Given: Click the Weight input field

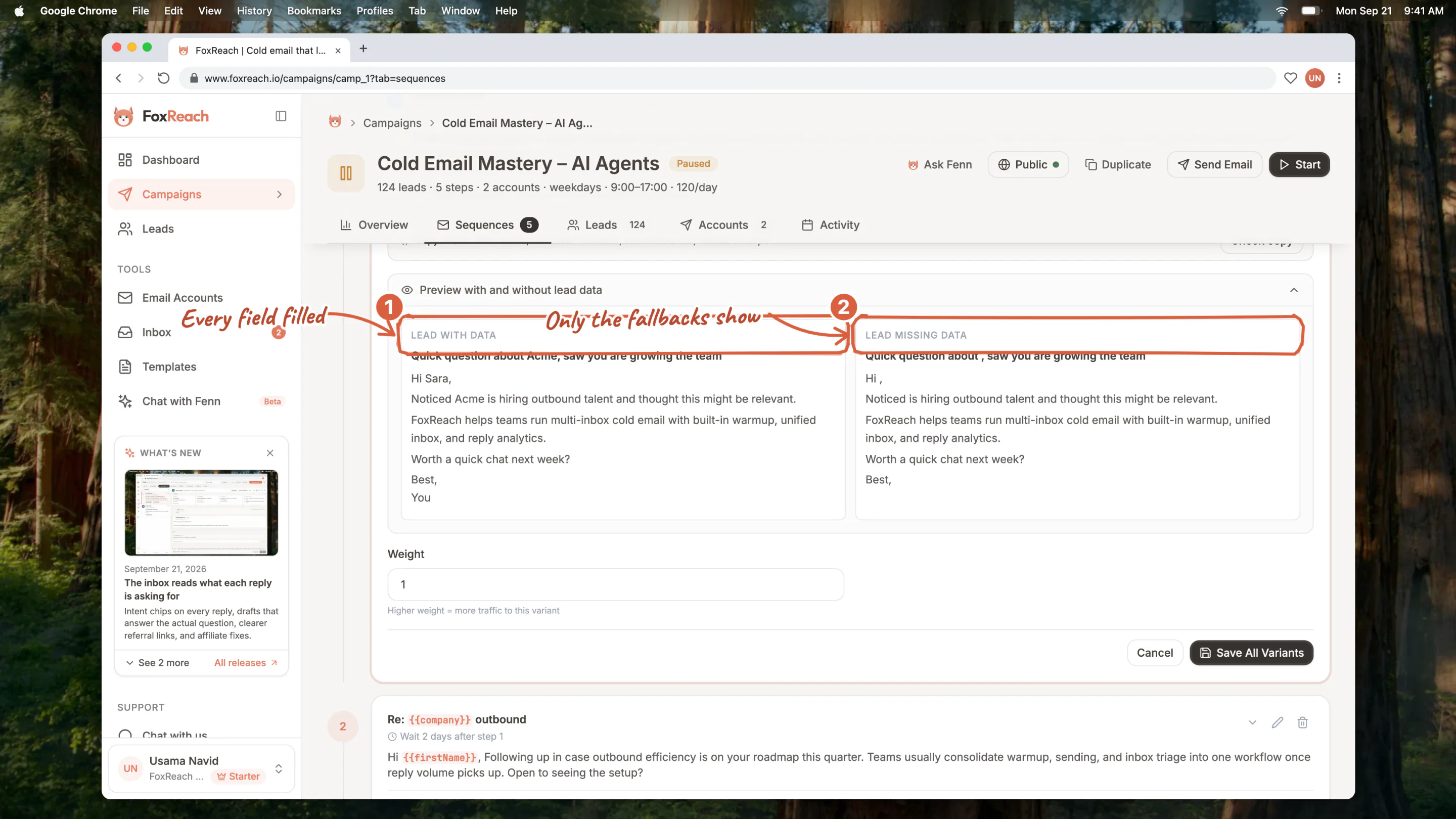Looking at the screenshot, I should tap(616, 584).
